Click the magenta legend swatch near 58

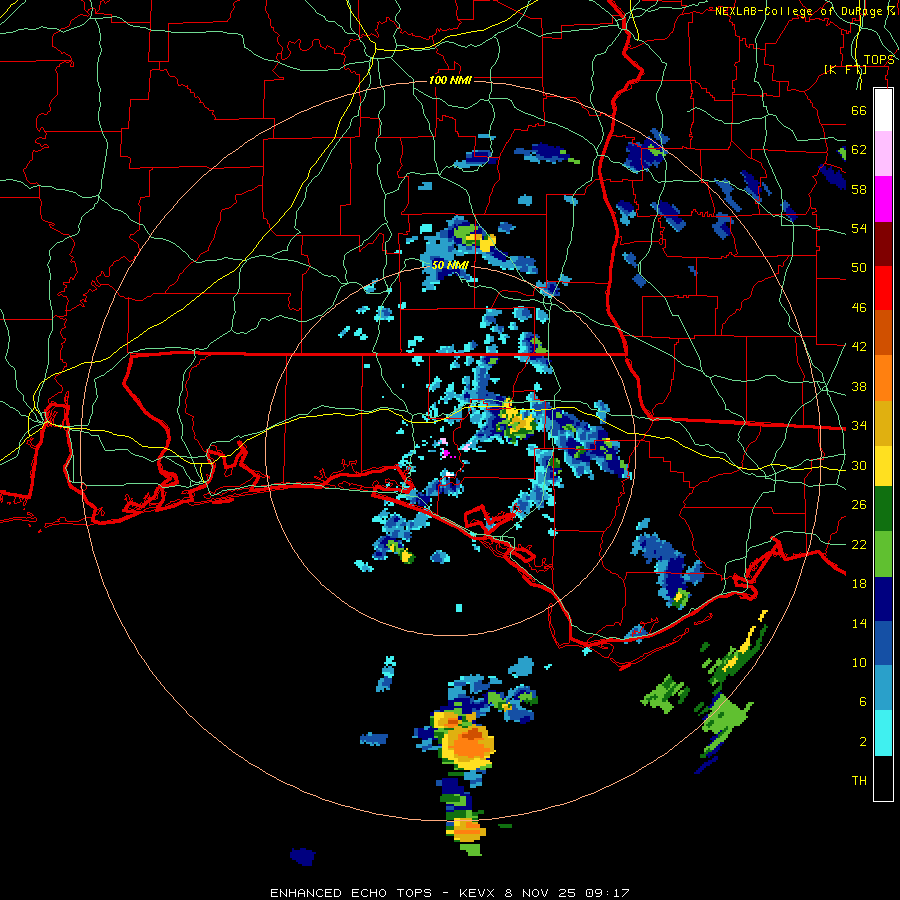tap(883, 199)
